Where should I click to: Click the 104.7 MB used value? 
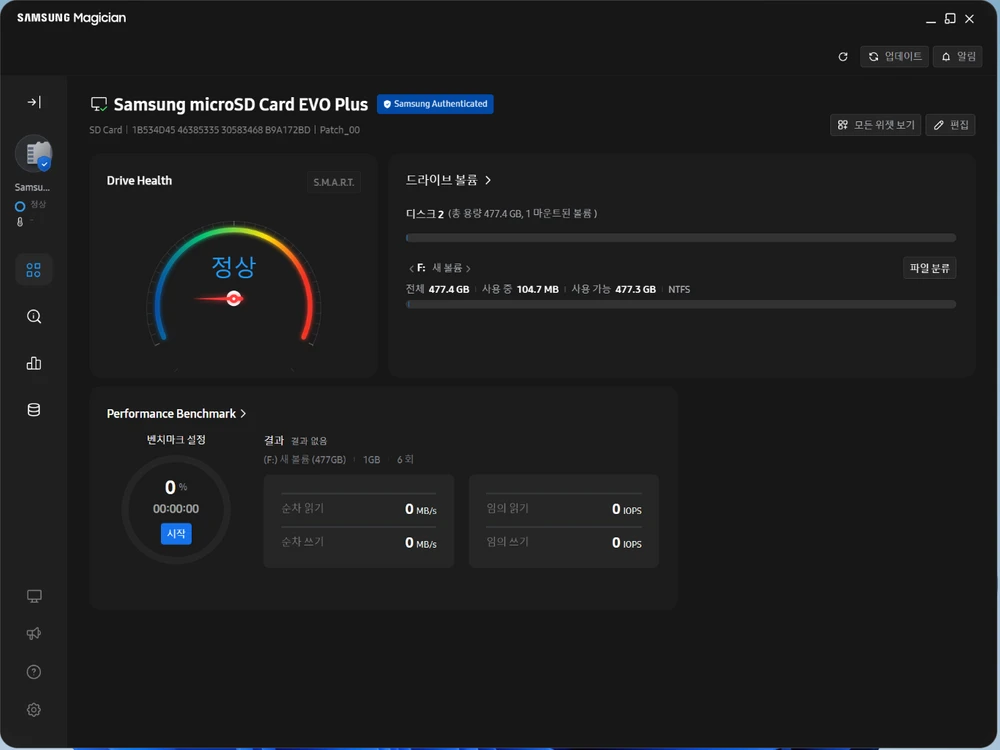(538, 290)
